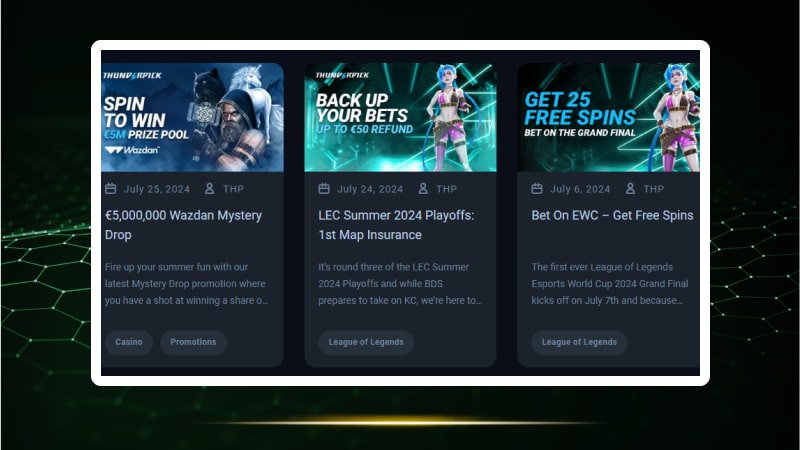Click the author icon on the Wazdan card
Image resolution: width=800 pixels, height=450 pixels.
(210, 189)
